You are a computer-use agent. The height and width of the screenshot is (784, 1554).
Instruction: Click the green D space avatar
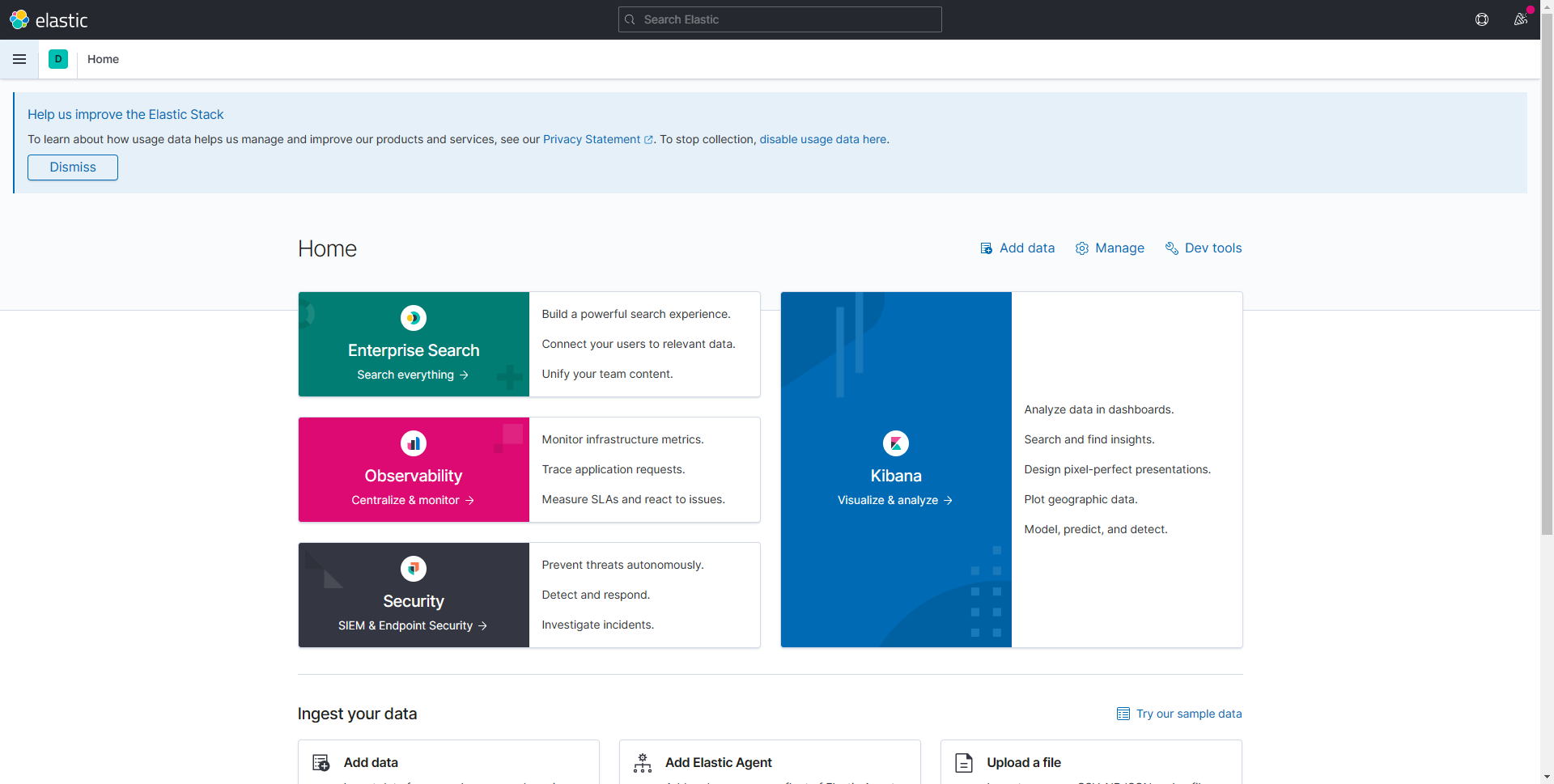coord(58,59)
